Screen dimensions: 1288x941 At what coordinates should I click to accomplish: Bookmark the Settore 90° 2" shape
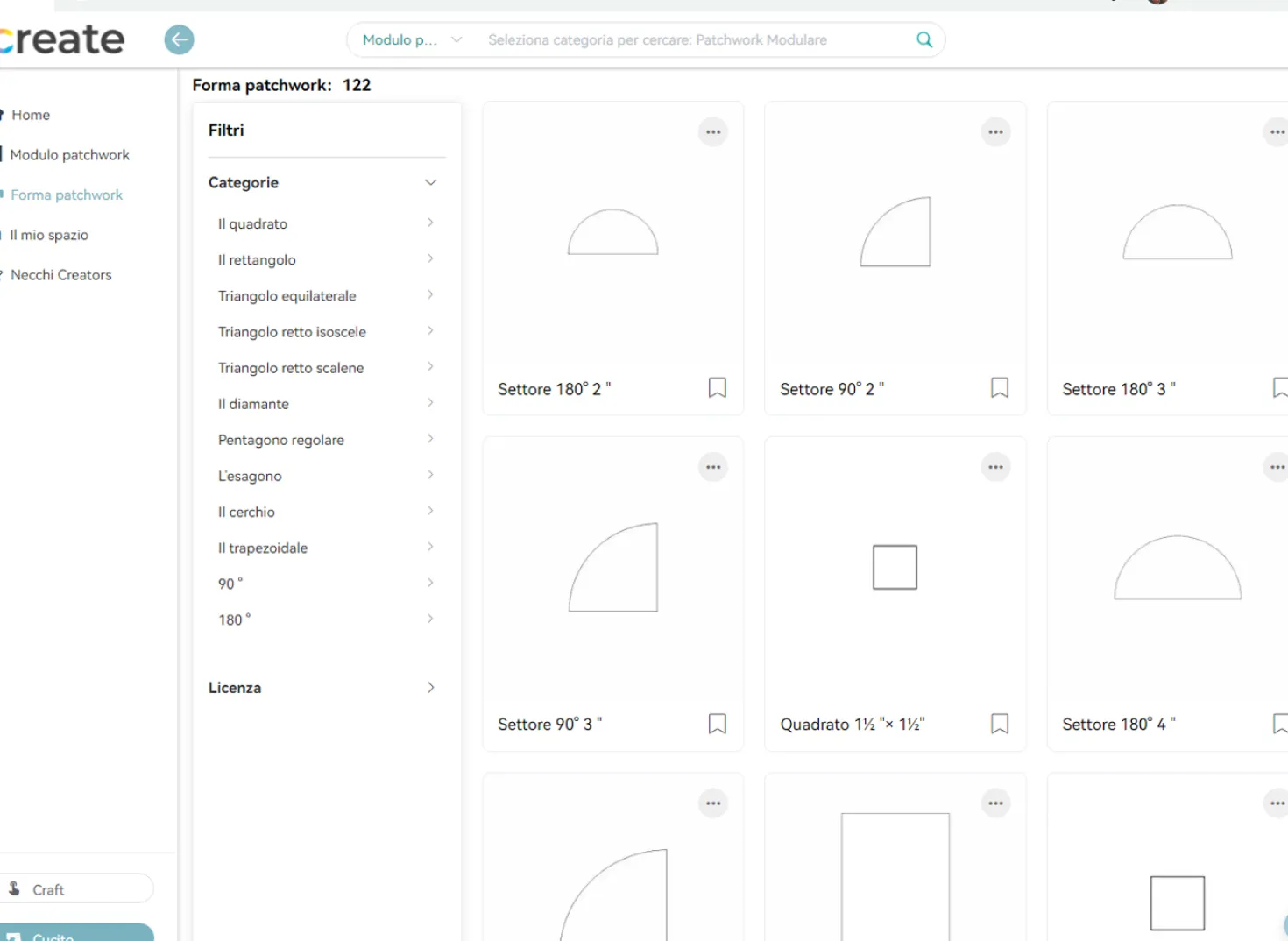tap(1000, 387)
